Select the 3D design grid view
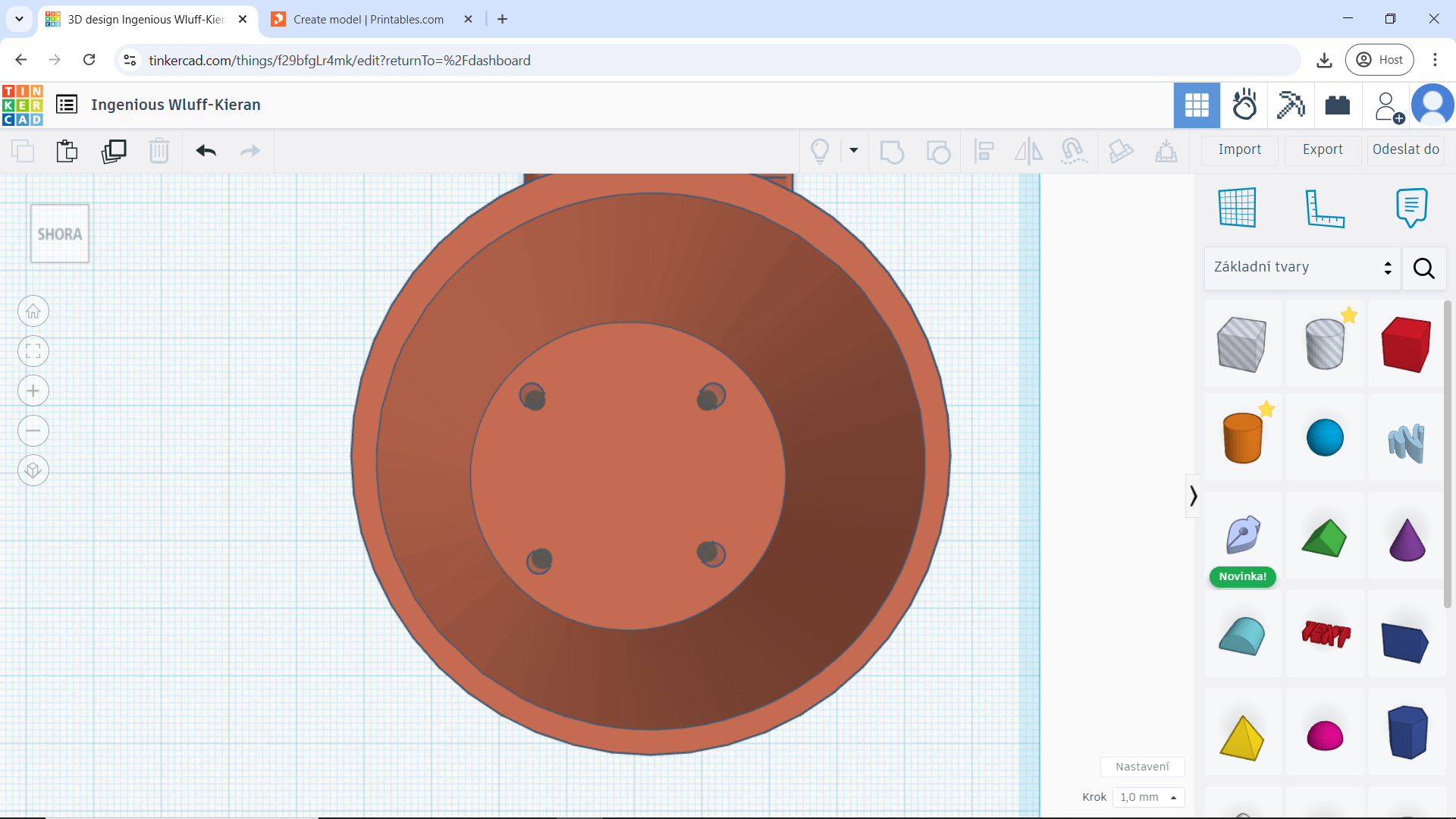 click(x=1197, y=105)
